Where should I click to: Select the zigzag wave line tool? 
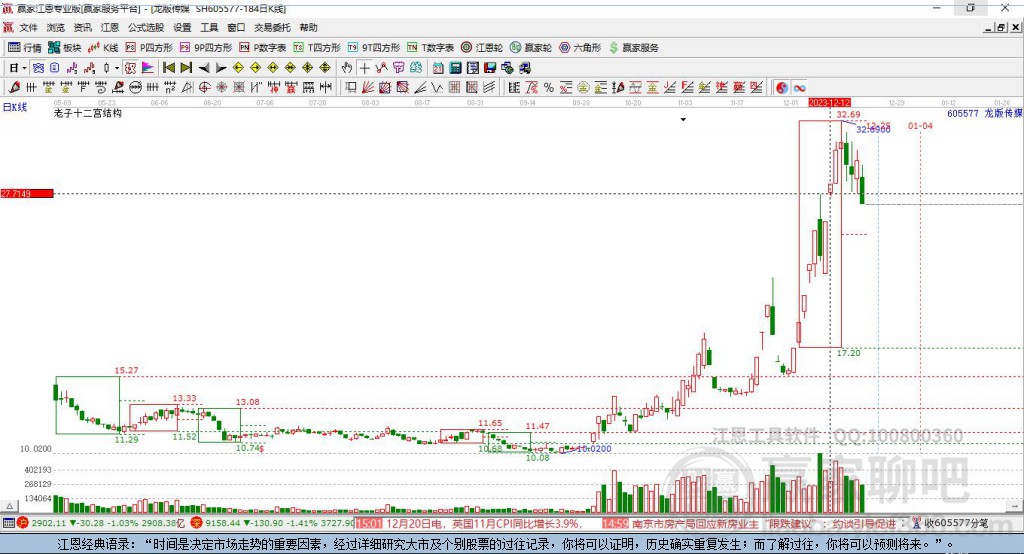pyautogui.click(x=436, y=88)
